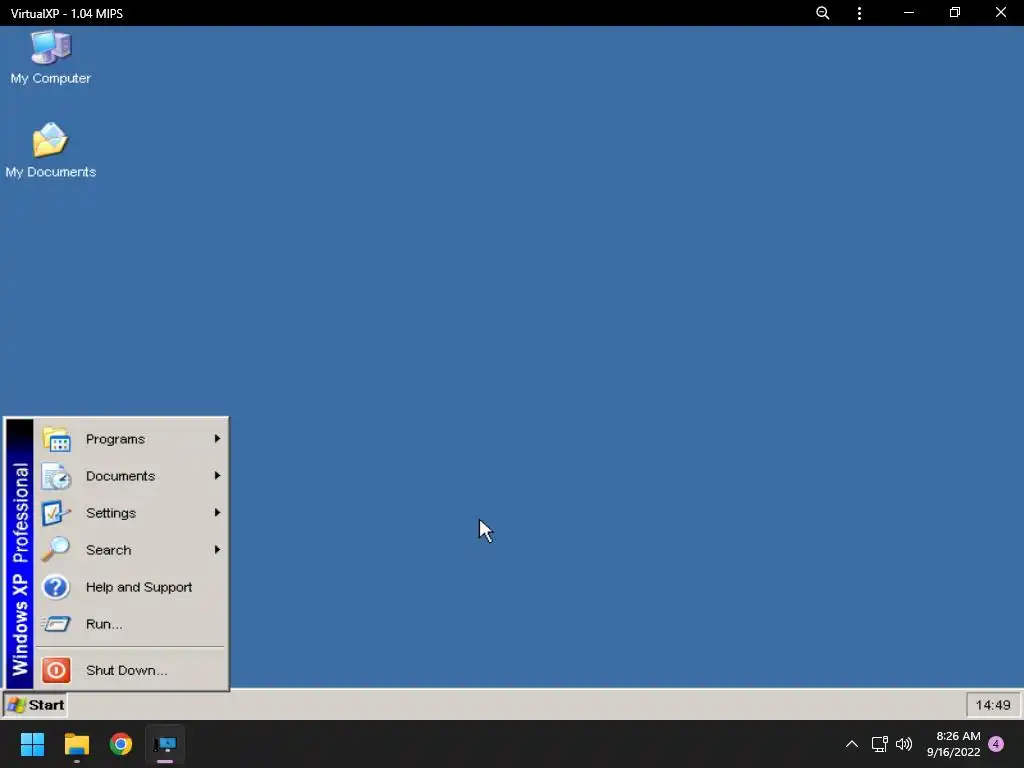Click the Documents icon in Start menu
Screen dimensions: 1024x768
pos(56,476)
